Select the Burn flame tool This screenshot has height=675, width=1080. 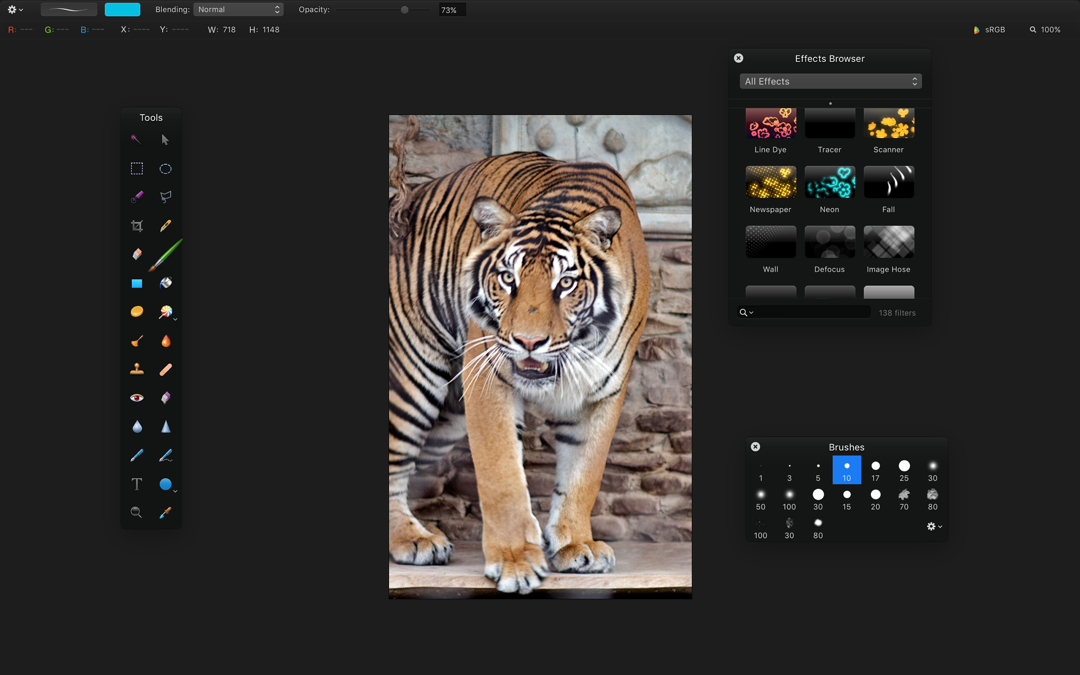165,341
